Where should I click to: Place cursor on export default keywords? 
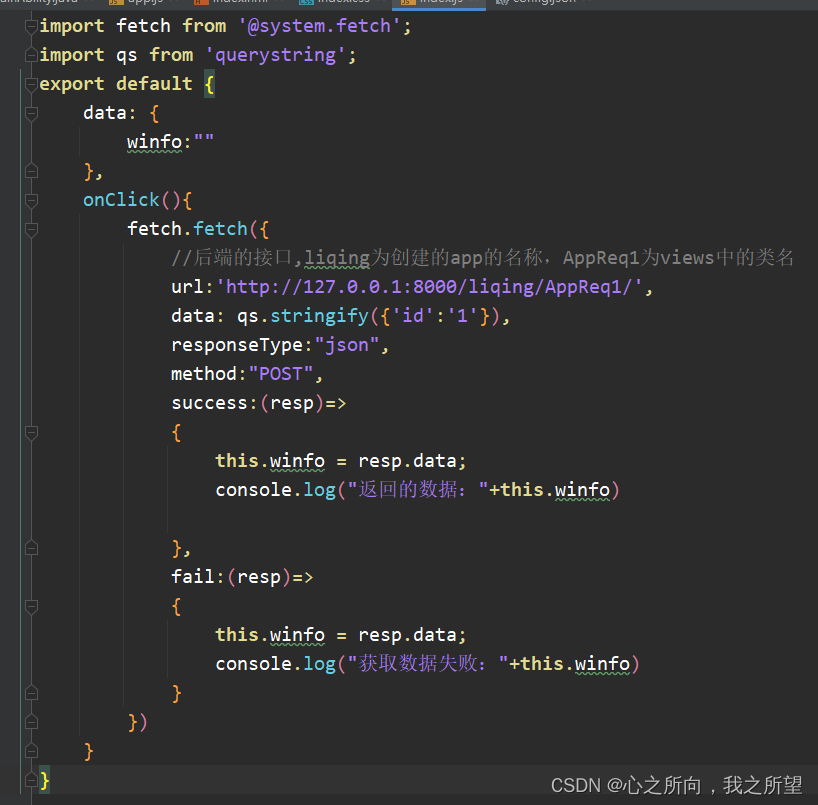116,83
